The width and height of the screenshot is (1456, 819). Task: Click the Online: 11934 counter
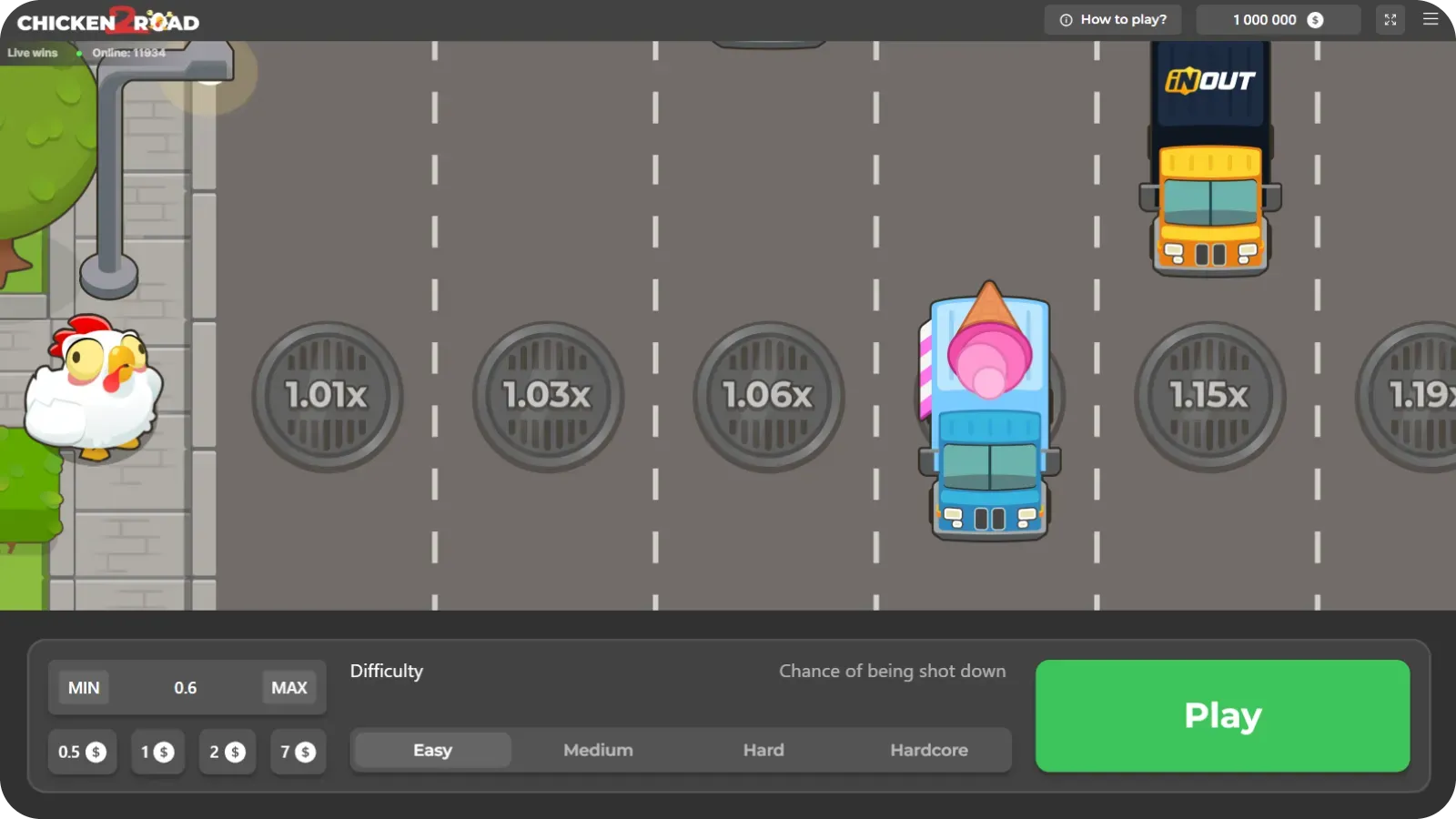(x=128, y=53)
